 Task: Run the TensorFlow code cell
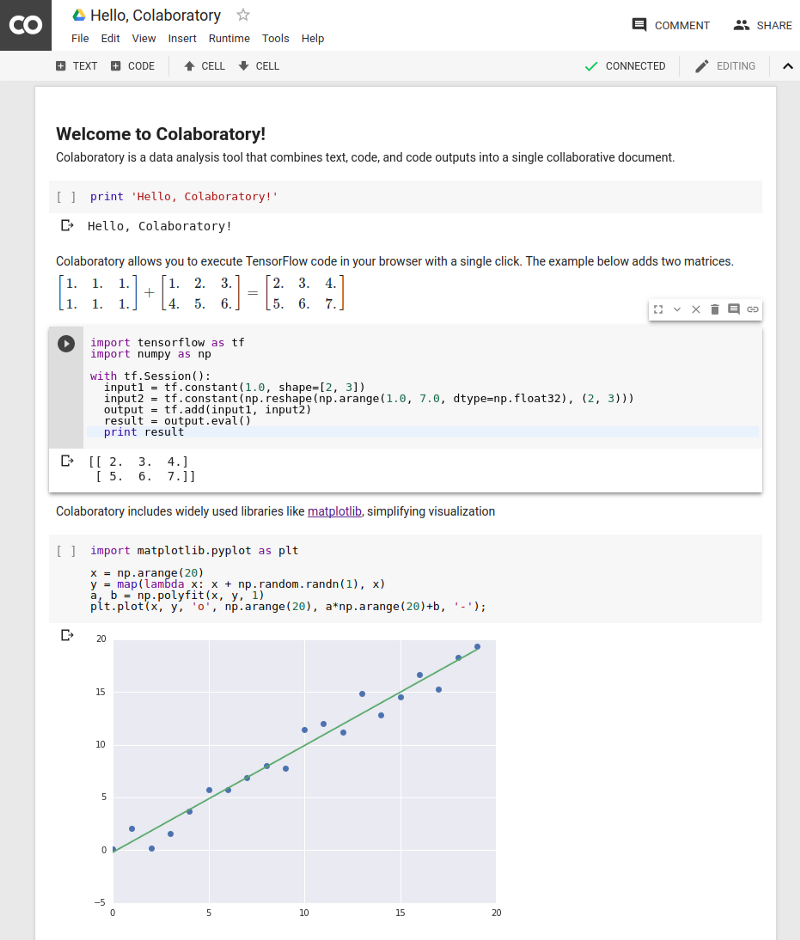pos(66,344)
